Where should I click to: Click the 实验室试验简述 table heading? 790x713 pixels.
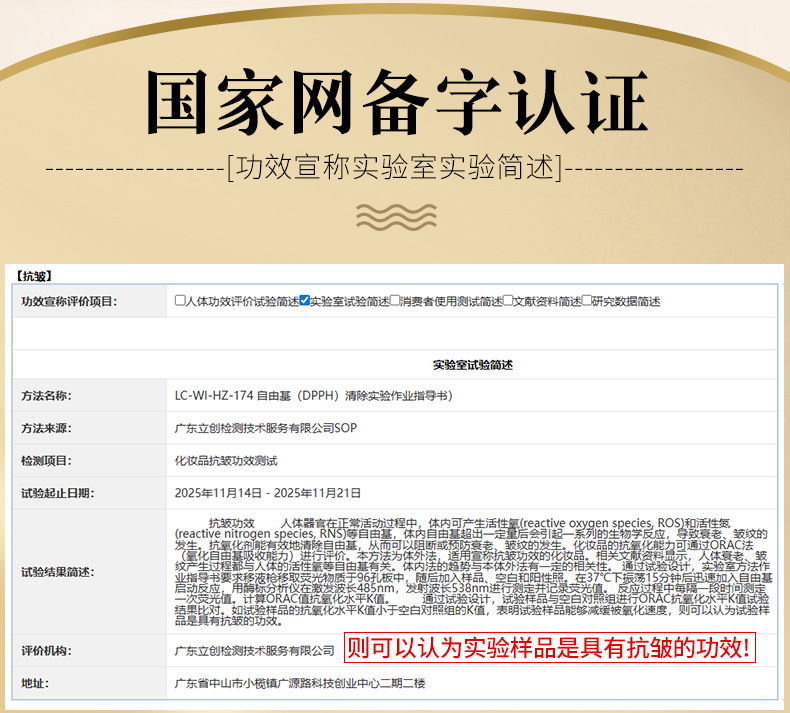click(x=473, y=365)
